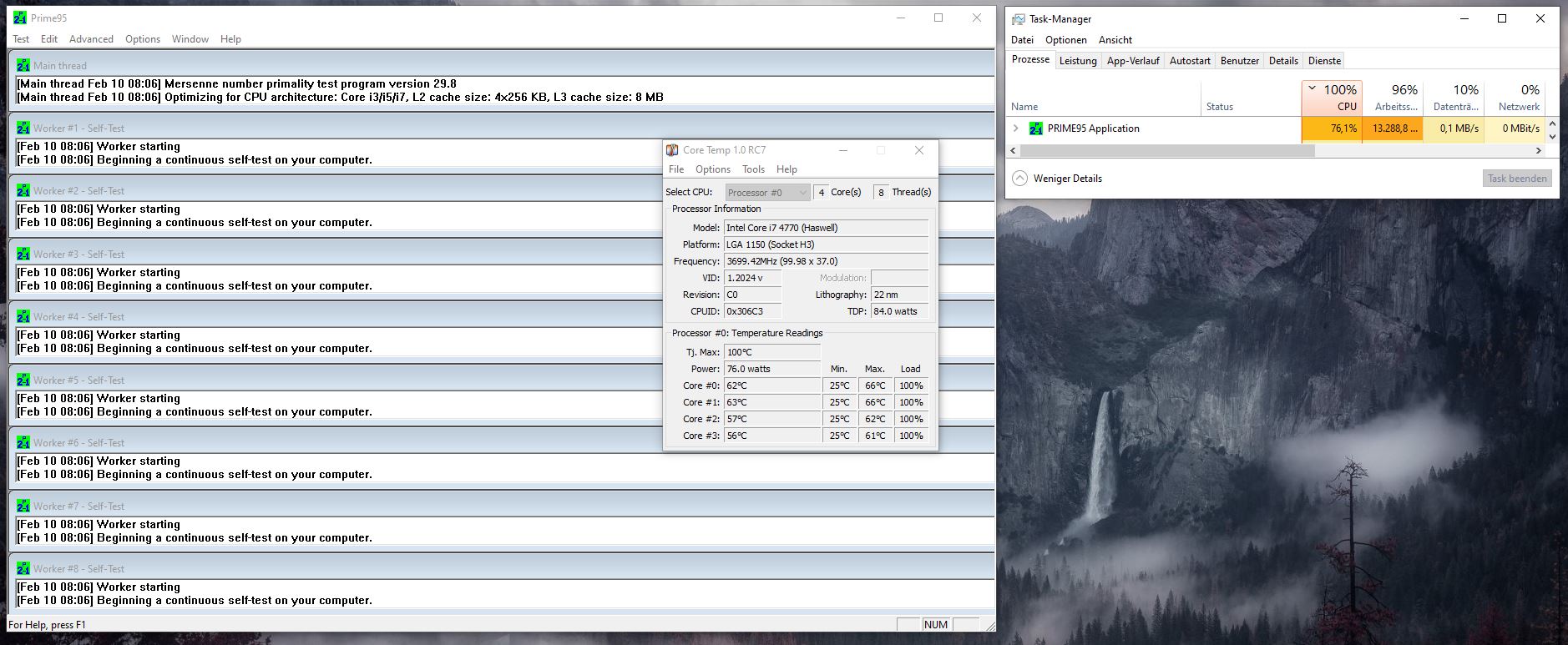The image size is (1568, 645).
Task: Open the Help menu in Core Temp
Action: coord(787,169)
